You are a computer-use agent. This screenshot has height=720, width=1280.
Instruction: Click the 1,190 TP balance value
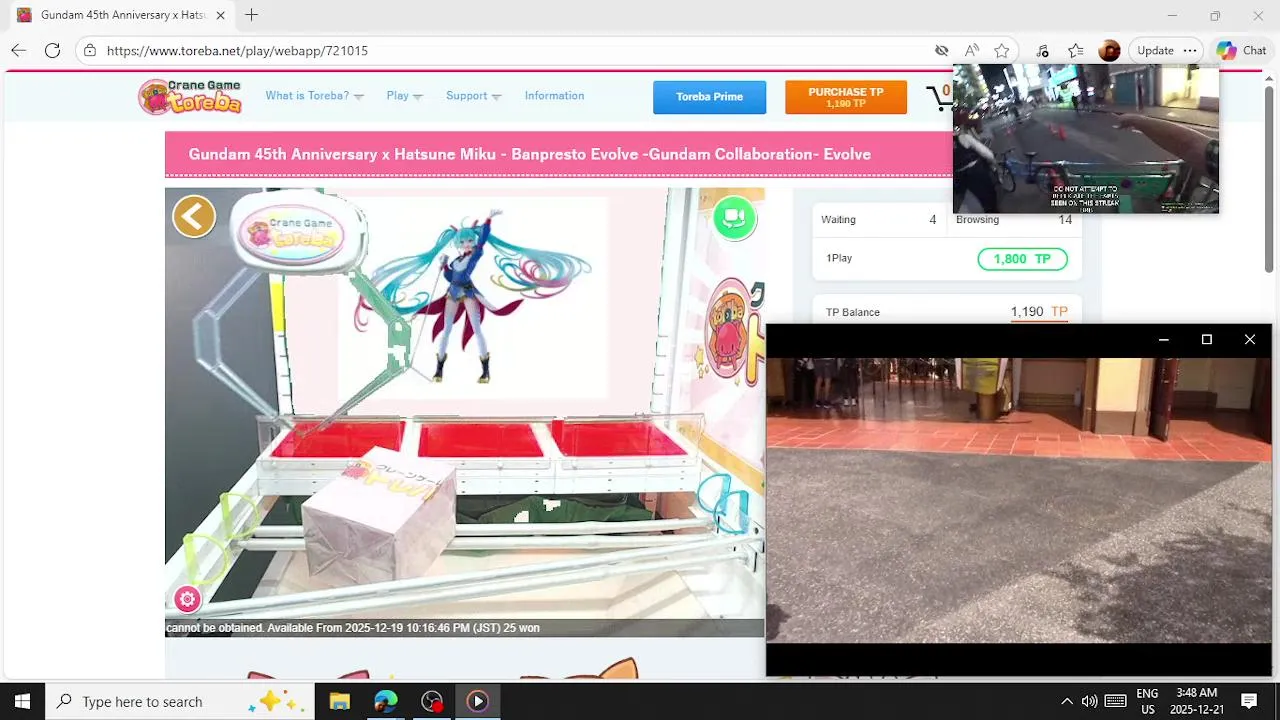[x=1039, y=312]
